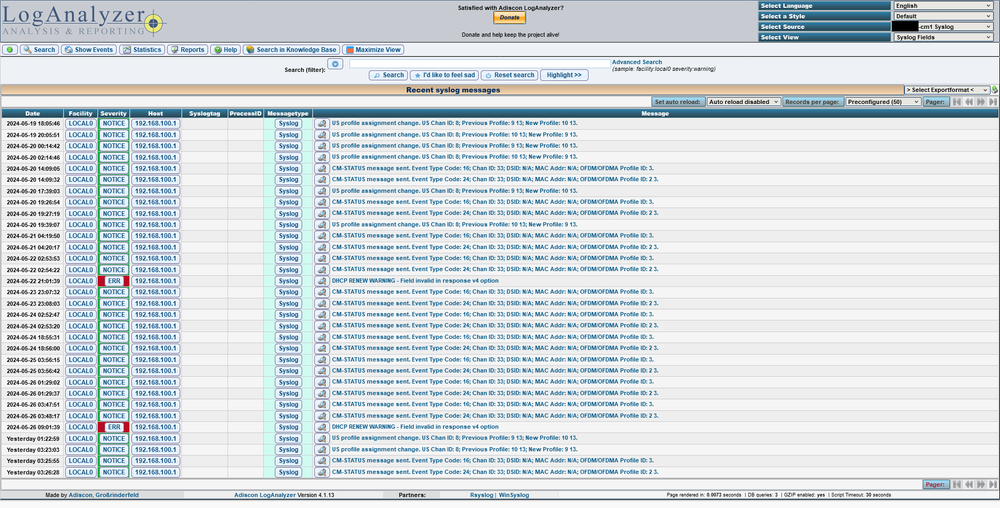Open details icon for 2024-05-26 09:01:39 ERR row
Screen dimensions: 1000x508
pyautogui.click(x=322, y=427)
